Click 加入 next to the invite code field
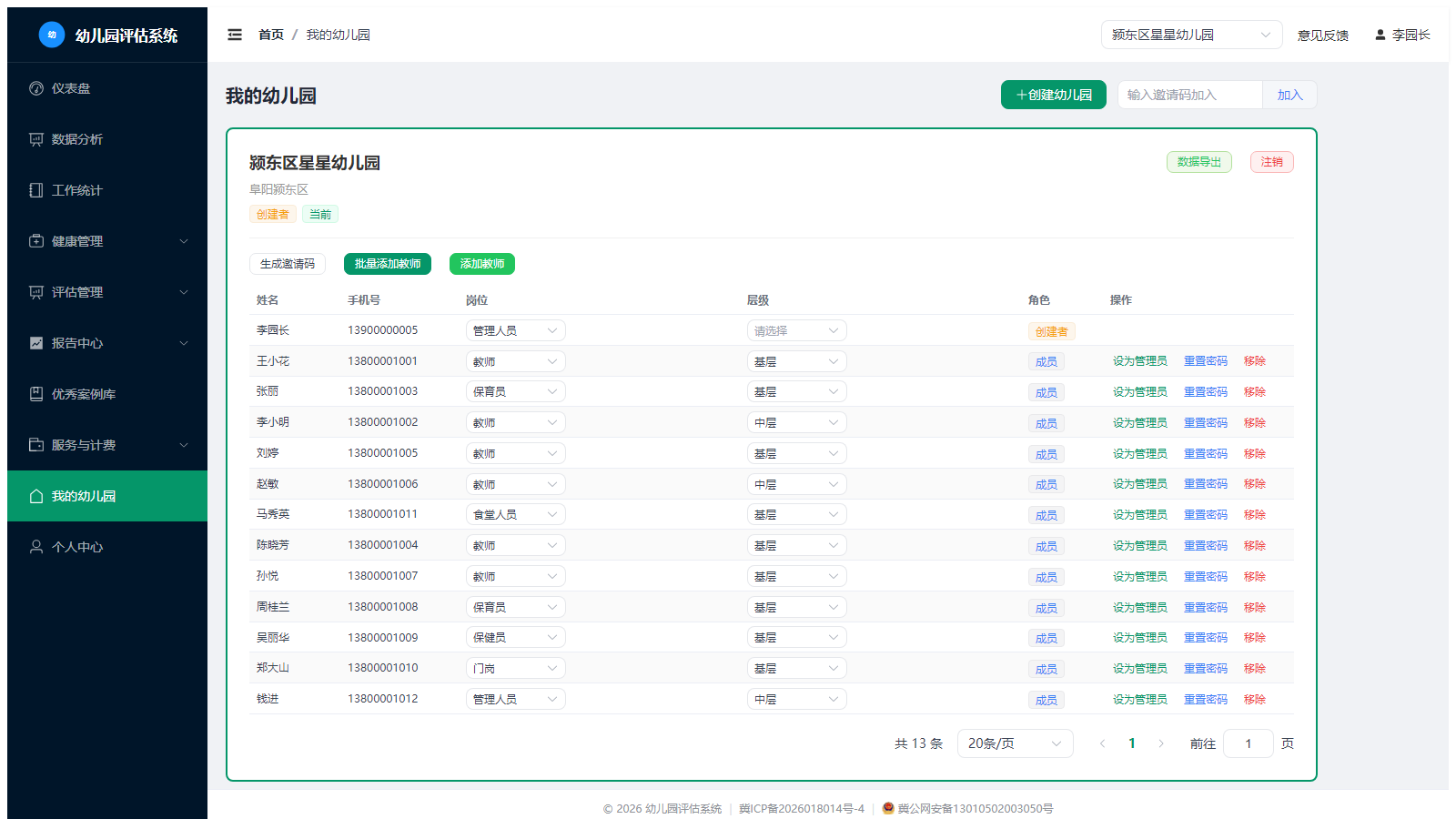 coord(1289,95)
